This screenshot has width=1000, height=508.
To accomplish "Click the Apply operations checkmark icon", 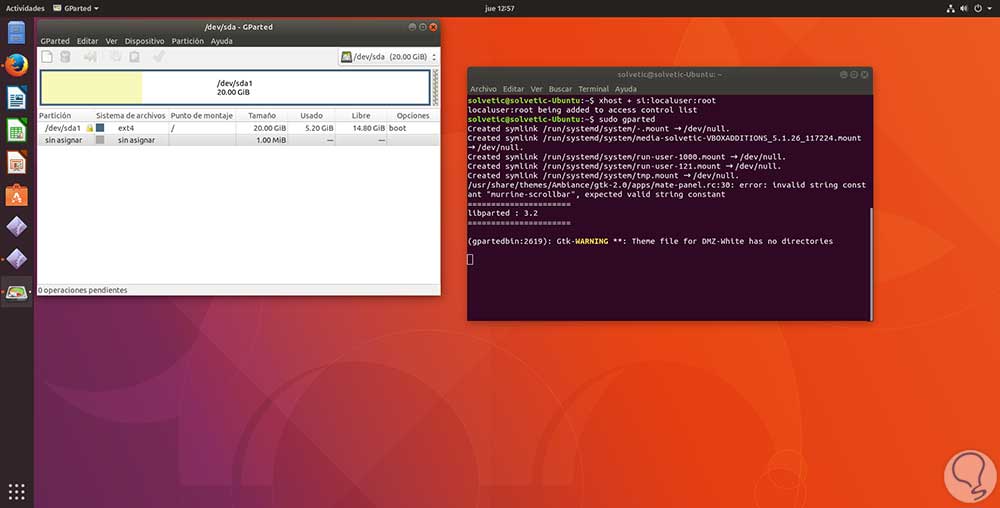I will pos(158,57).
